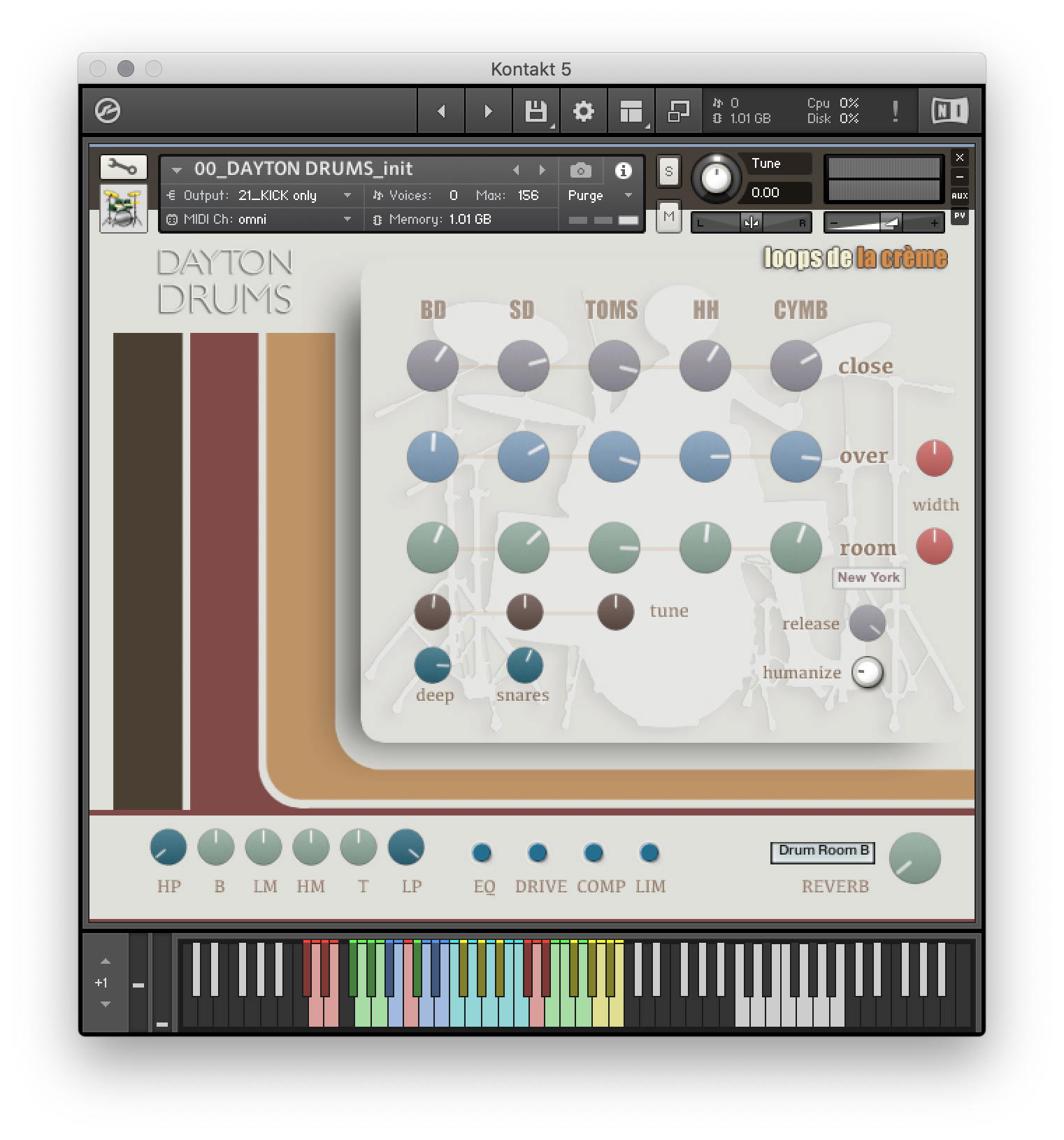Click the drum kit instrument thumbnail
Viewport: 1064px width, 1140px height.
pyautogui.click(x=123, y=208)
